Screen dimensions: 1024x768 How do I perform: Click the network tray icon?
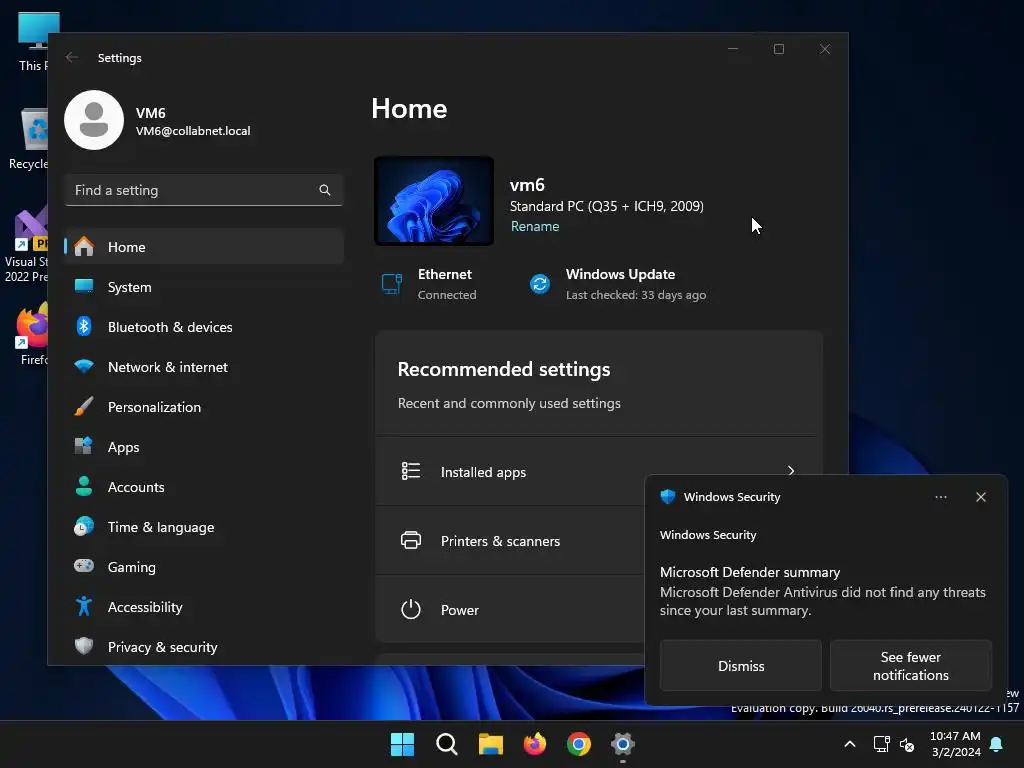(882, 744)
